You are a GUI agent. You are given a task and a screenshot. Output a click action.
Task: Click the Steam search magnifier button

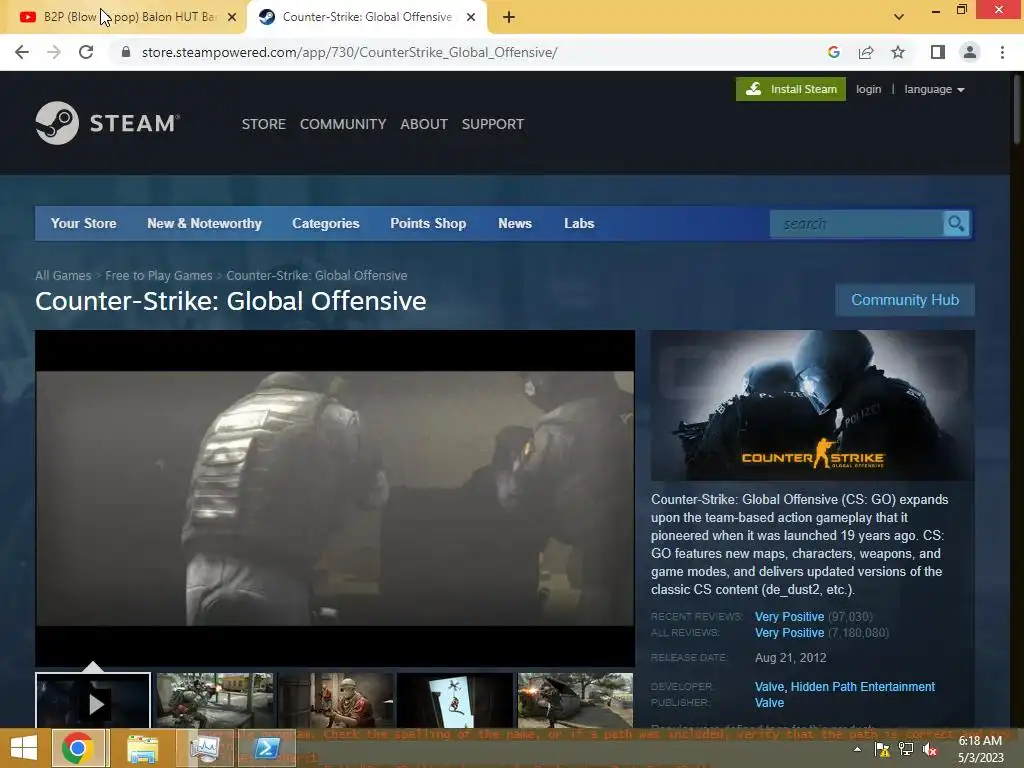coord(956,223)
